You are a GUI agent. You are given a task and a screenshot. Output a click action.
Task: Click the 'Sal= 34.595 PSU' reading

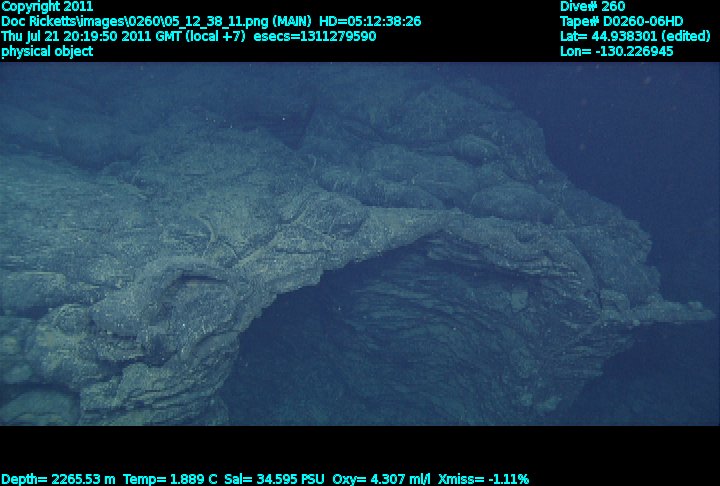[x=275, y=480]
